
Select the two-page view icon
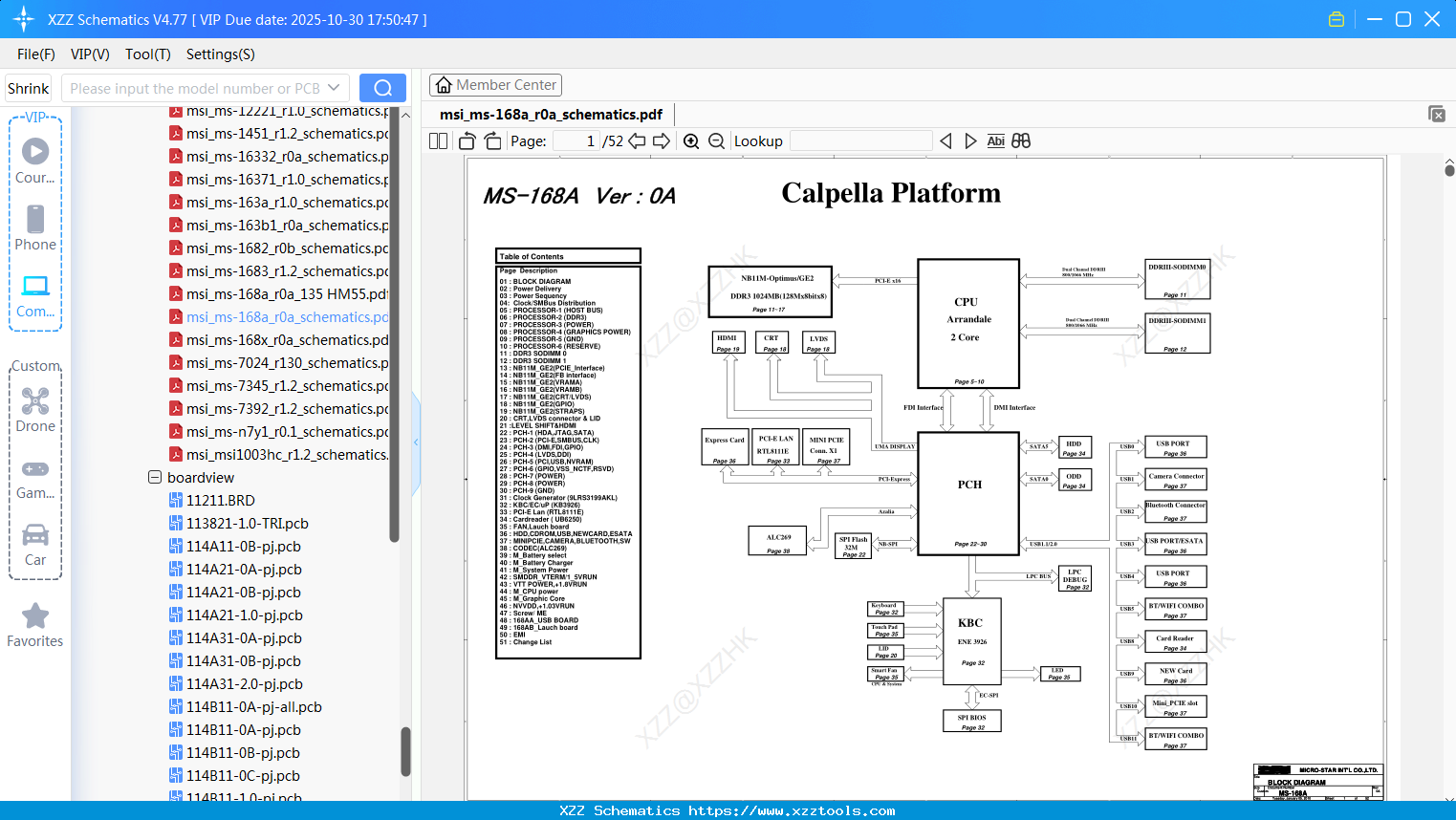tap(437, 140)
